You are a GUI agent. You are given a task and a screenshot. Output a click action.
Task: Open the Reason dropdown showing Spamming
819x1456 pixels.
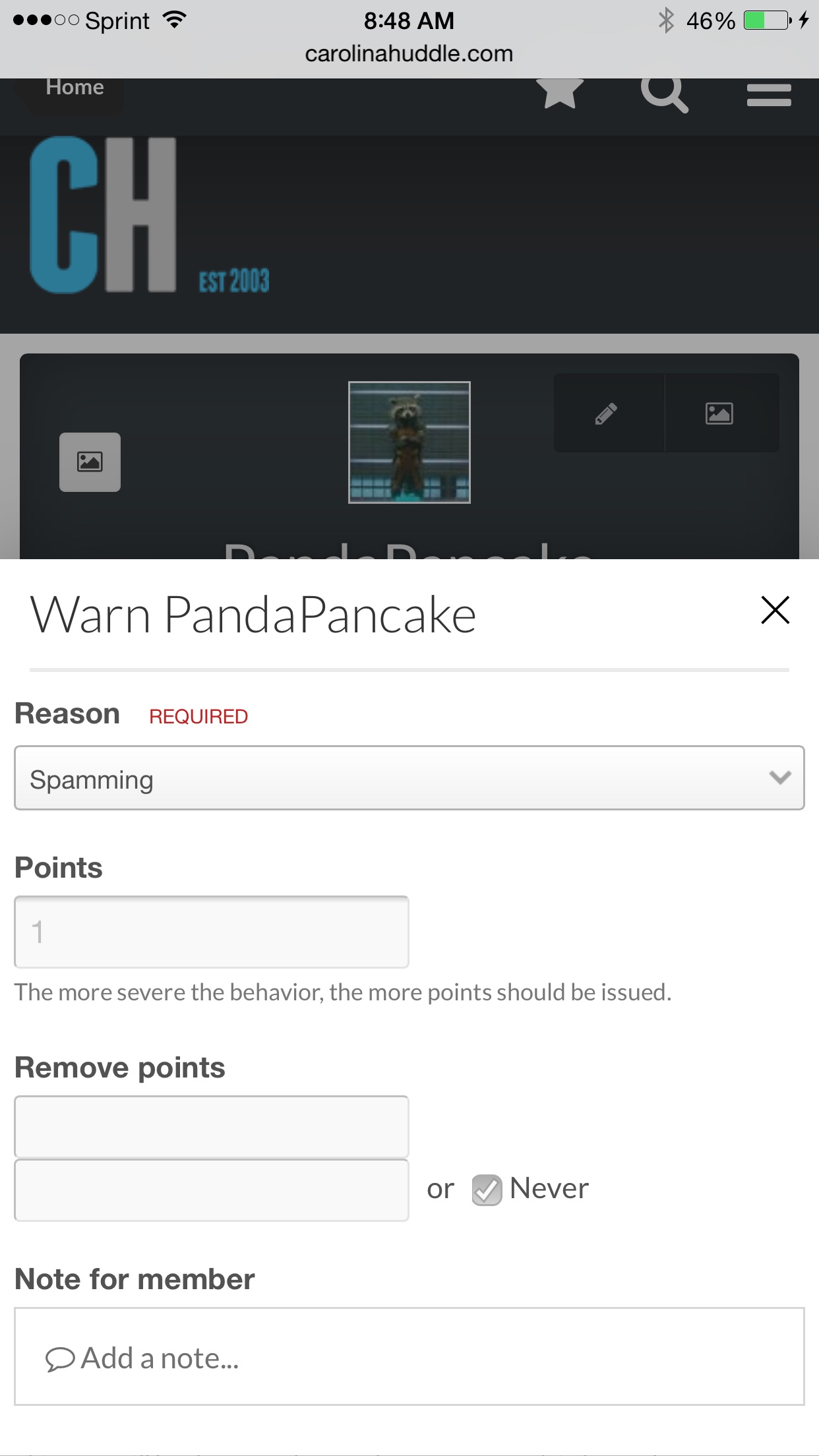409,778
